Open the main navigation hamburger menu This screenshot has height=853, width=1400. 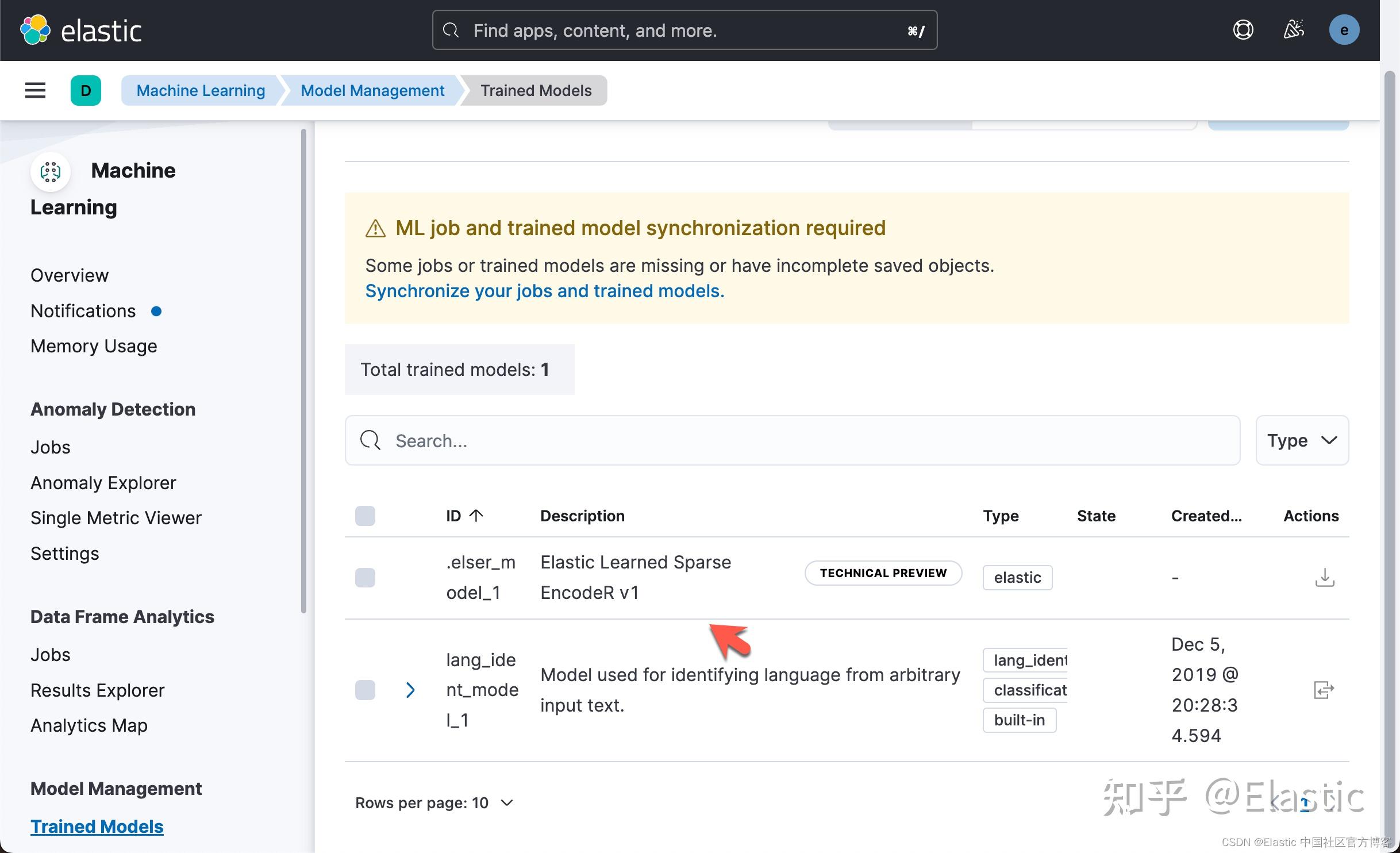tap(34, 90)
